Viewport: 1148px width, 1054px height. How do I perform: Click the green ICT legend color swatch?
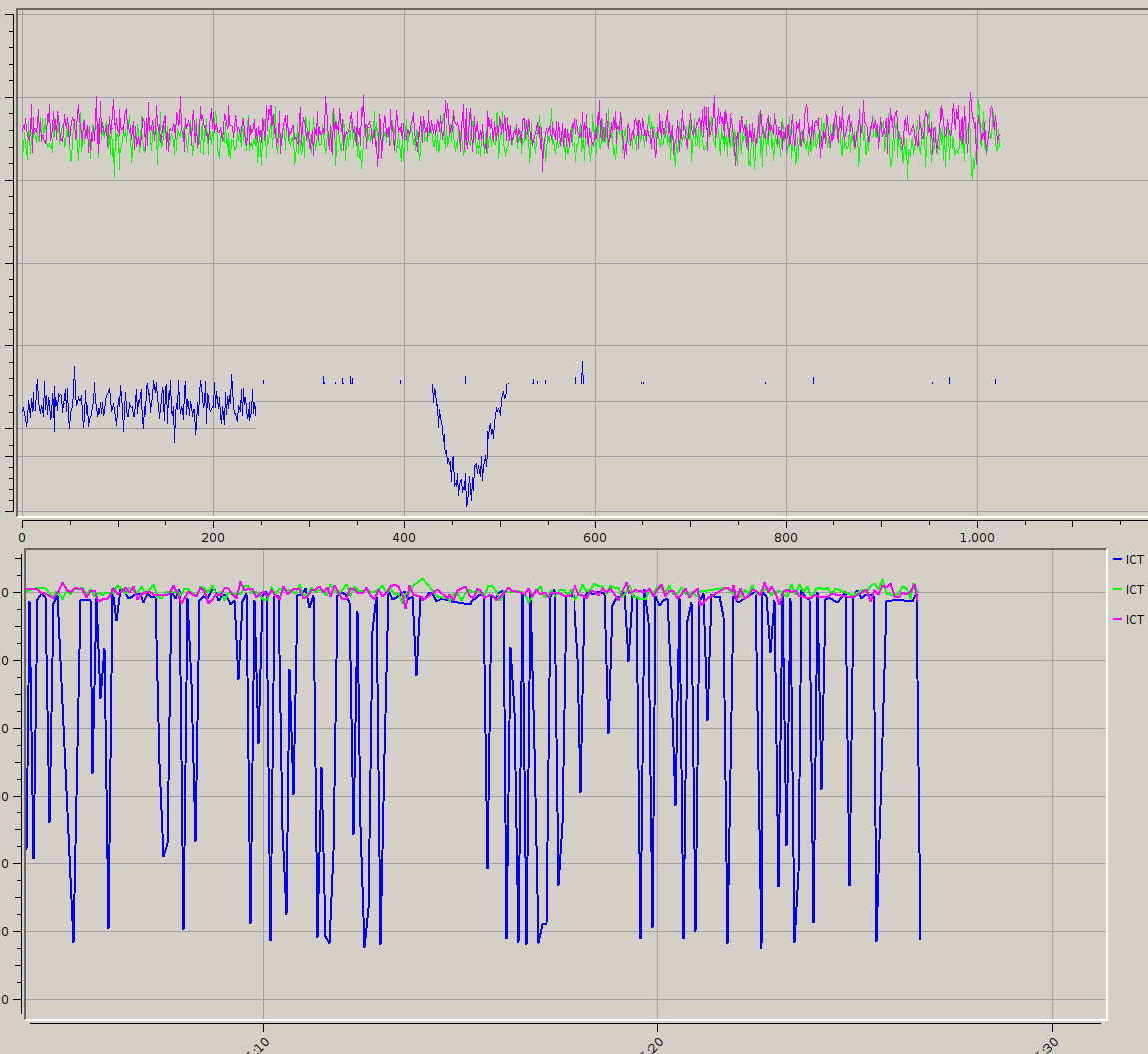1117,590
